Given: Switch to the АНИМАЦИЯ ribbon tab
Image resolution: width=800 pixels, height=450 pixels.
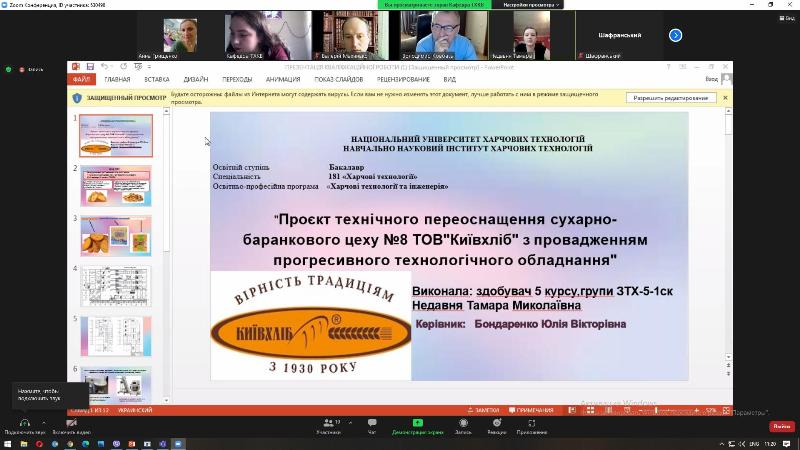Looking at the screenshot, I should (x=283, y=80).
